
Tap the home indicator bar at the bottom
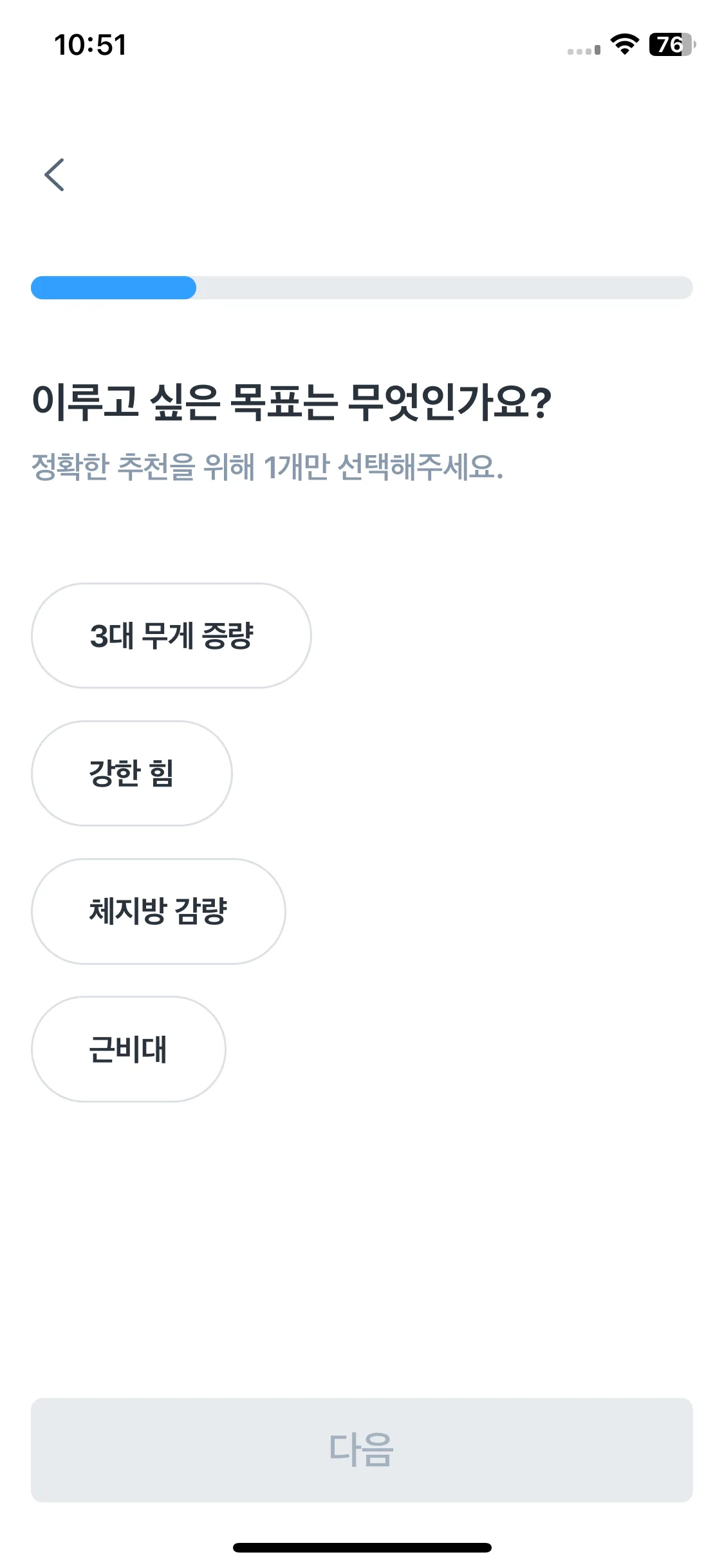click(362, 1547)
